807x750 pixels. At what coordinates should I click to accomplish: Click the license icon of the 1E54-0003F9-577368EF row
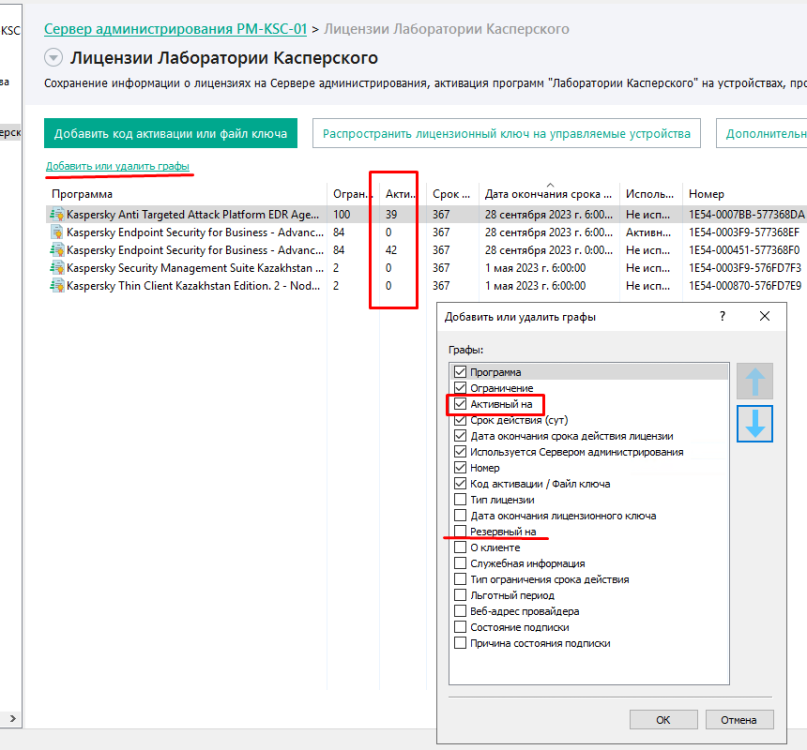tap(57, 232)
